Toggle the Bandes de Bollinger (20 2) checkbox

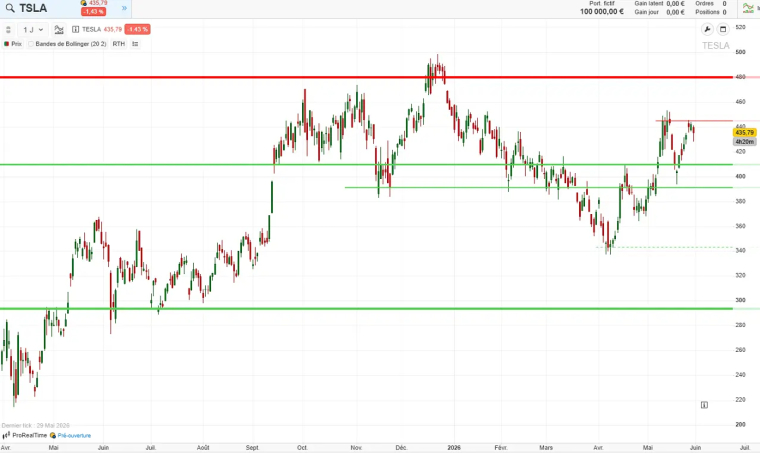coord(31,44)
